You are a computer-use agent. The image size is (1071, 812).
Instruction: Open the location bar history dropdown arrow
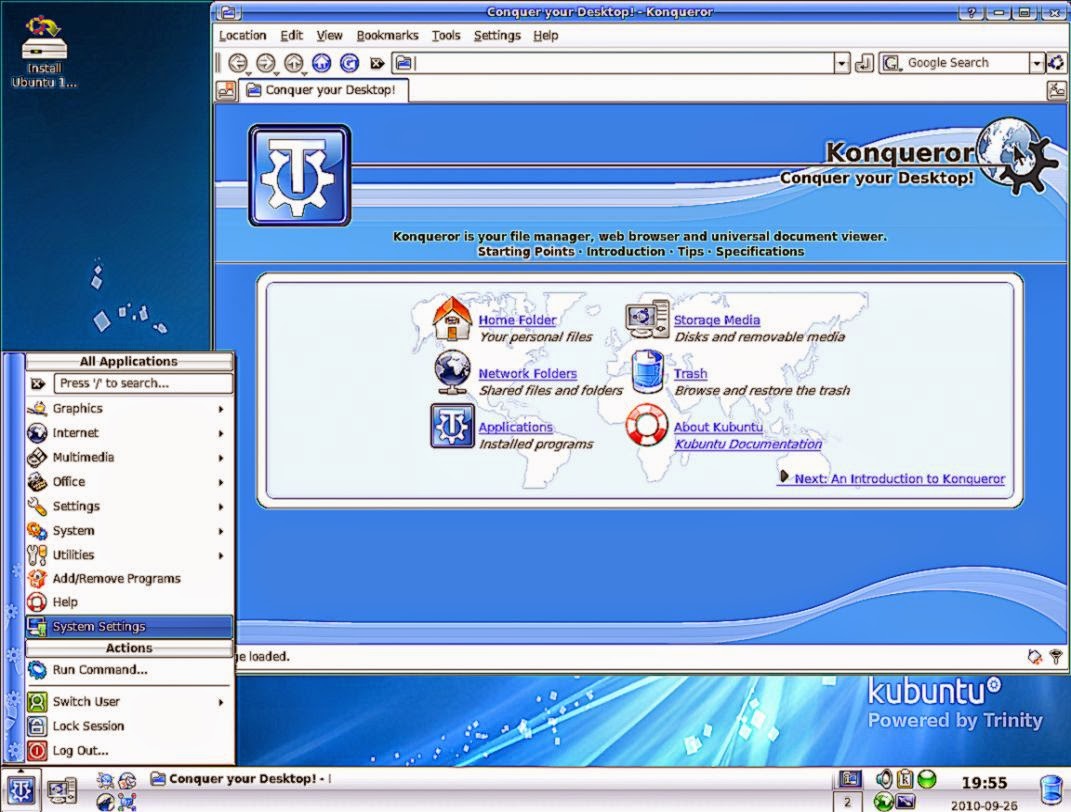[x=840, y=62]
